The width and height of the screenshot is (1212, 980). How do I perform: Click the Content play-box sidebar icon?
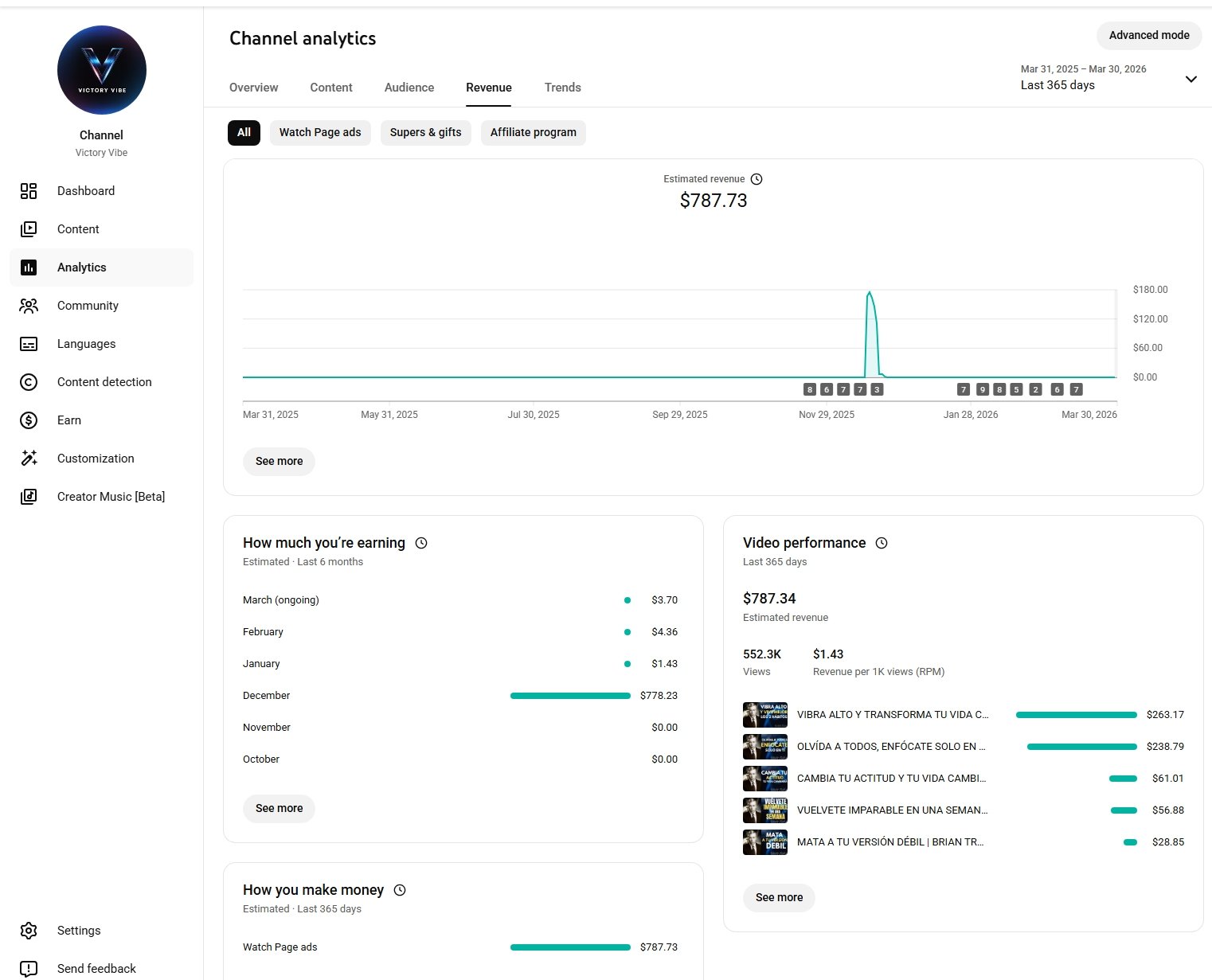click(29, 229)
